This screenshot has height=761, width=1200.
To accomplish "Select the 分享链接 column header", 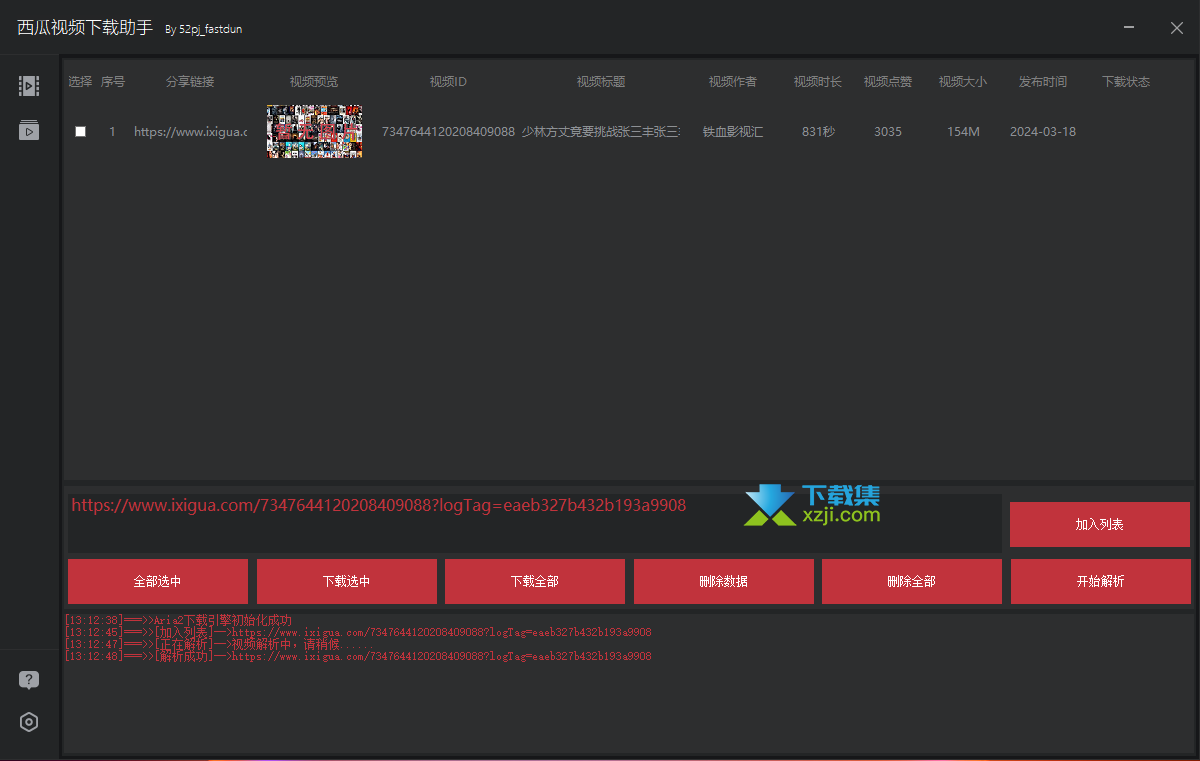I will 190,82.
